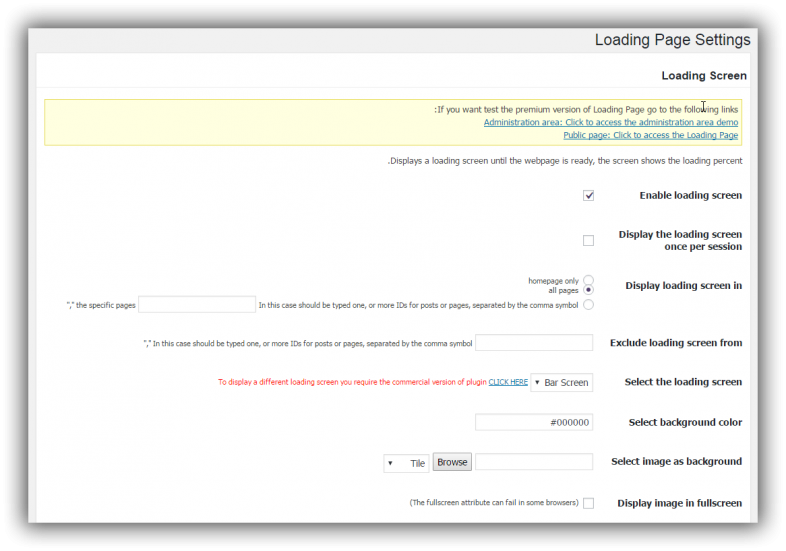
Task: Focus the specific pages ID text field
Action: coord(197,304)
